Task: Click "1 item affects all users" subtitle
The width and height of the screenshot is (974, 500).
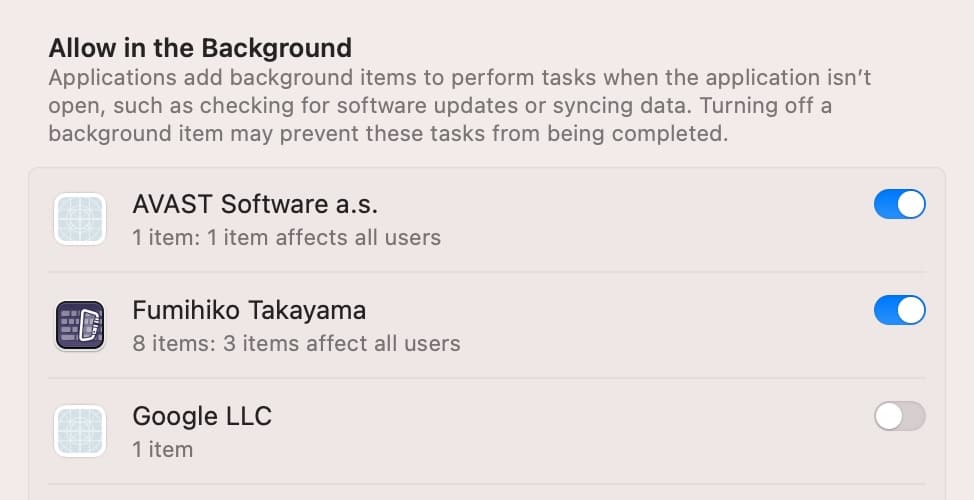Action: tap(286, 238)
